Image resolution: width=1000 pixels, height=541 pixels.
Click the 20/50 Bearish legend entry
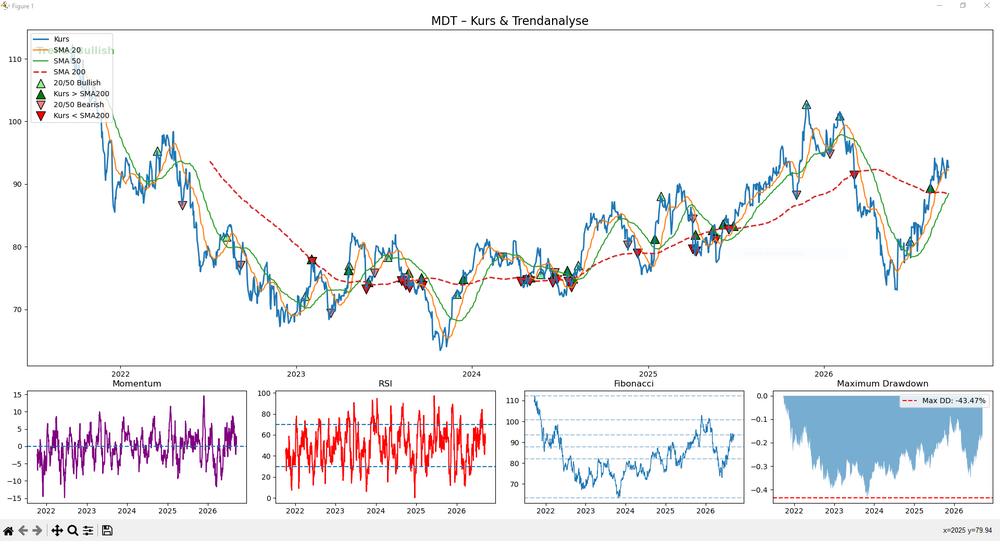point(78,104)
